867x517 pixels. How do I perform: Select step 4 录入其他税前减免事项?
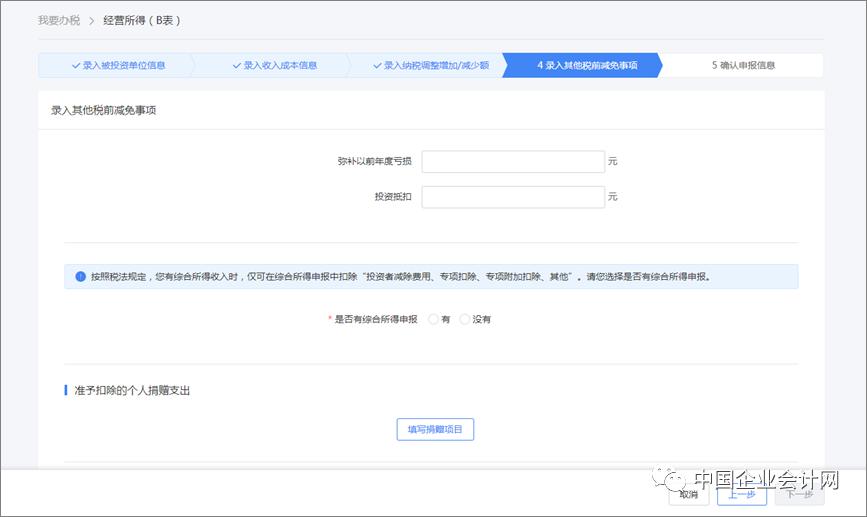click(582, 65)
